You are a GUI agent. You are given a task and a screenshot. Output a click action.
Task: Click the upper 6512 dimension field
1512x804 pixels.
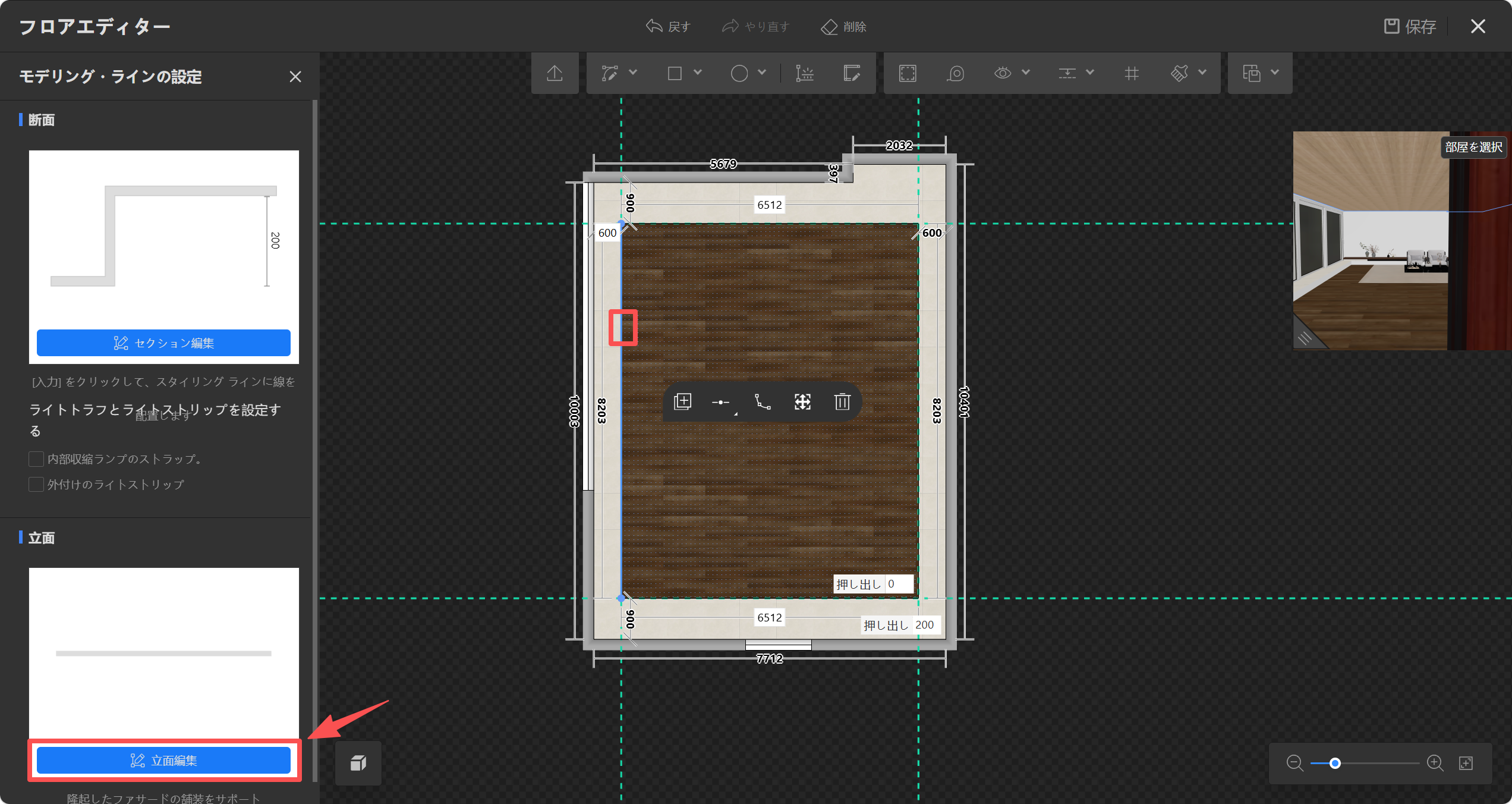(x=770, y=205)
